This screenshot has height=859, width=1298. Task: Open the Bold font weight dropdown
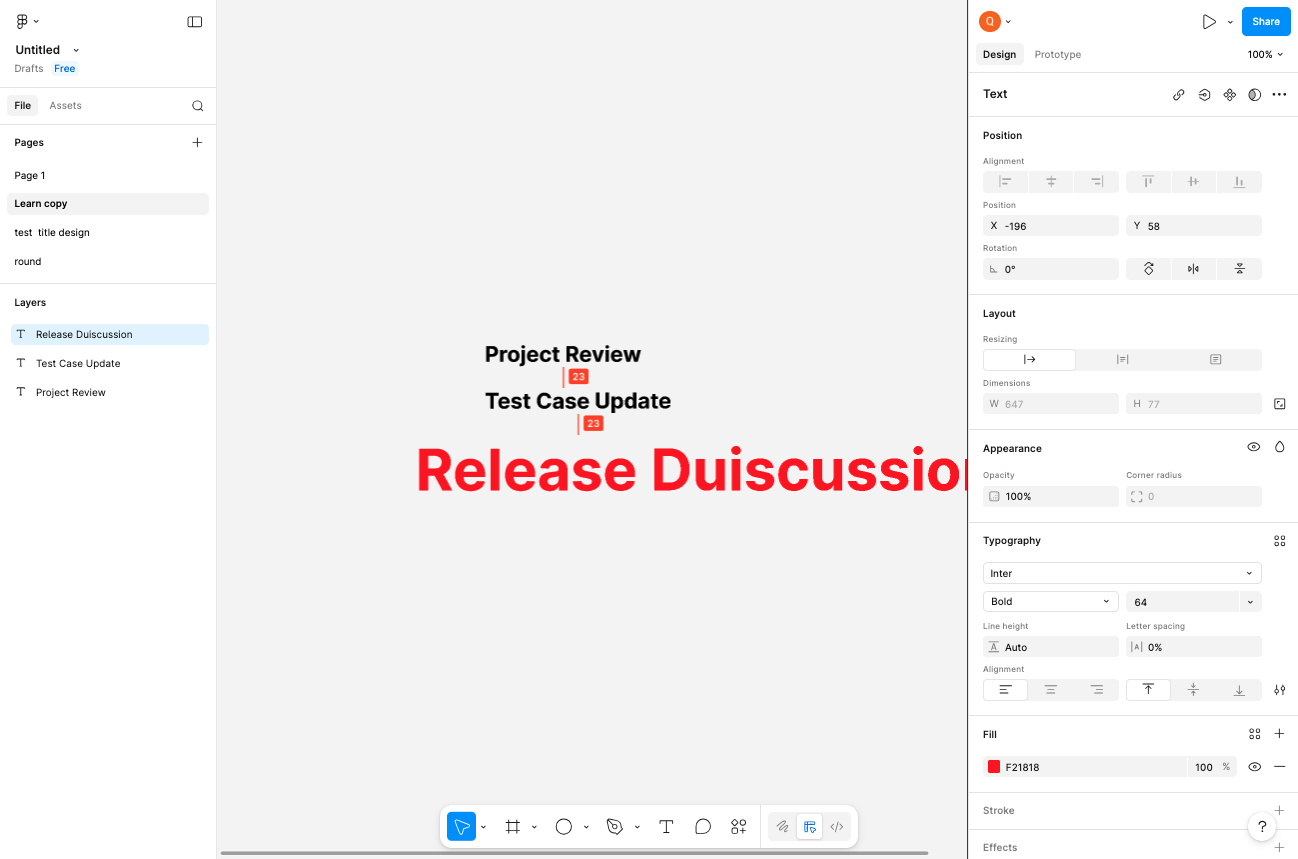(1050, 602)
